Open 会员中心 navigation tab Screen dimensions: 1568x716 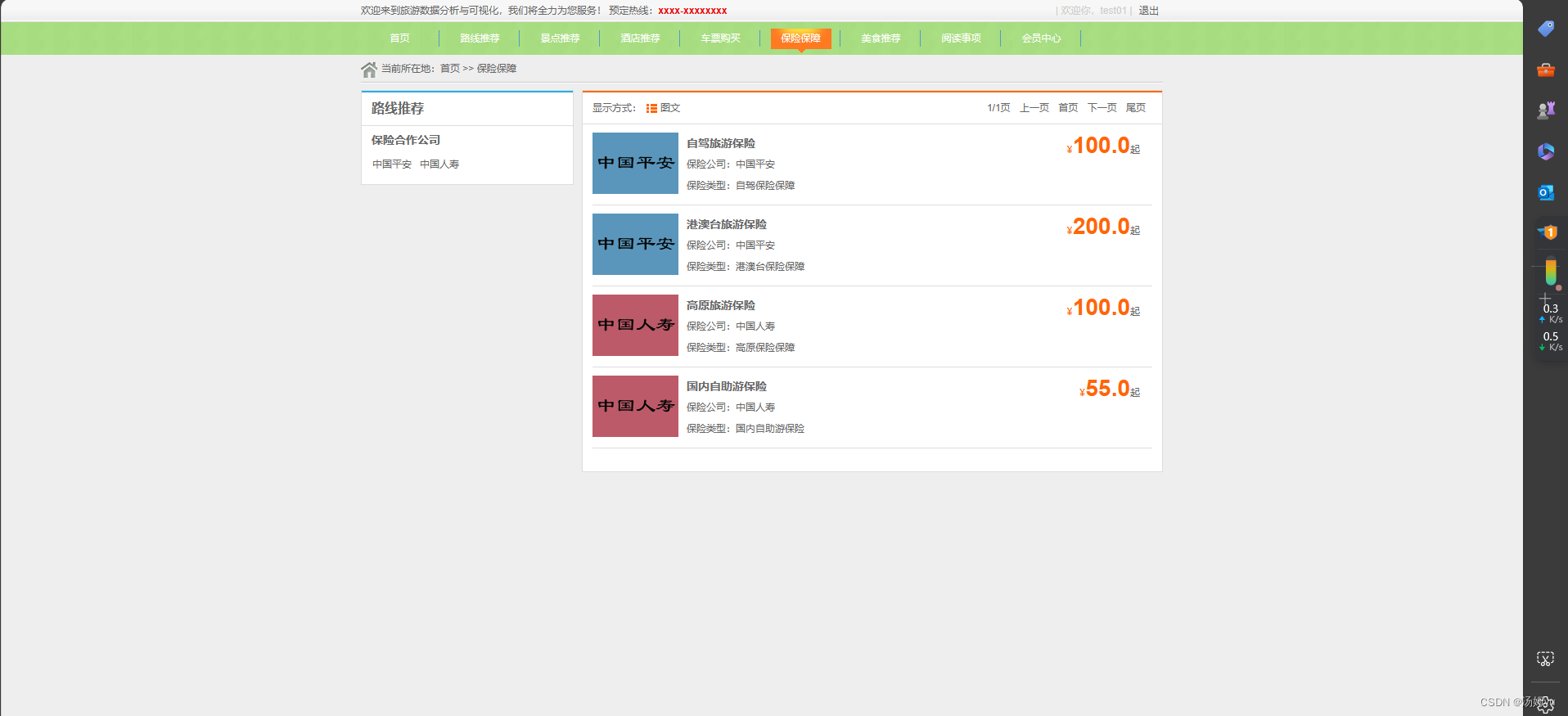pyautogui.click(x=1041, y=38)
